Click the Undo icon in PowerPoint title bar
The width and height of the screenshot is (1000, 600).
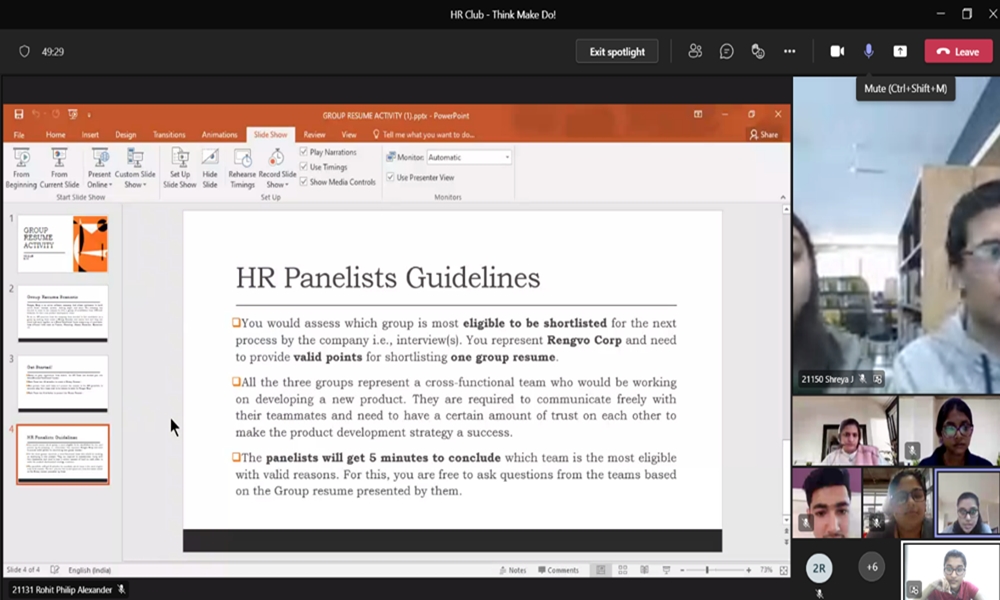36,114
